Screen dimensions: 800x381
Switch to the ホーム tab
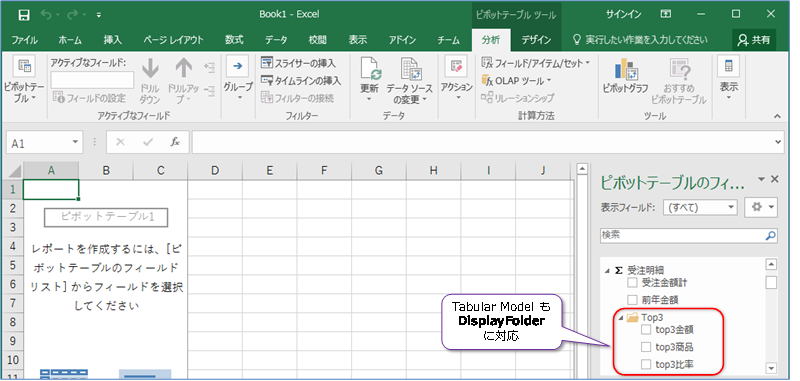[x=70, y=40]
